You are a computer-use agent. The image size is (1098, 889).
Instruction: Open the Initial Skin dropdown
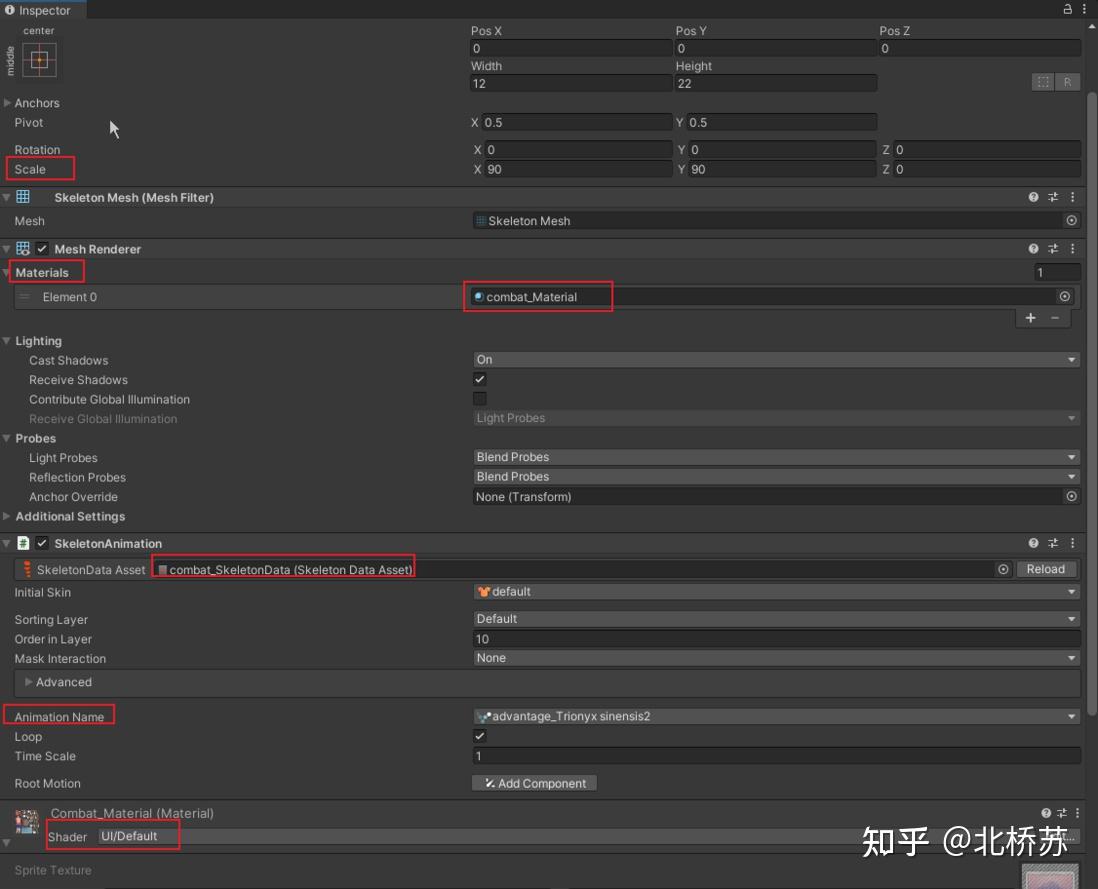coord(775,591)
